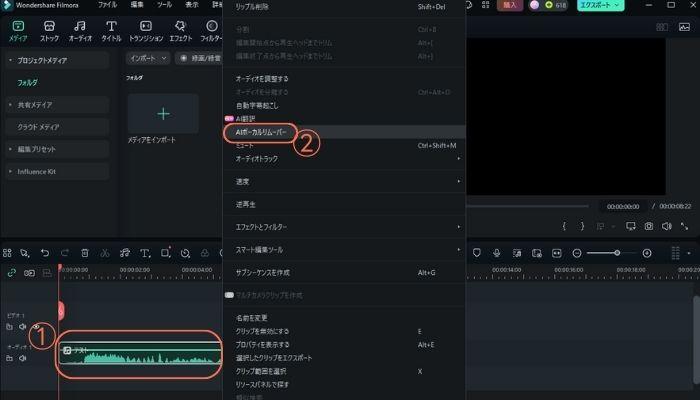Screen dimensions: 700x400
Task: Choose AI翻訳 from context menu
Action: click(x=344, y=119)
